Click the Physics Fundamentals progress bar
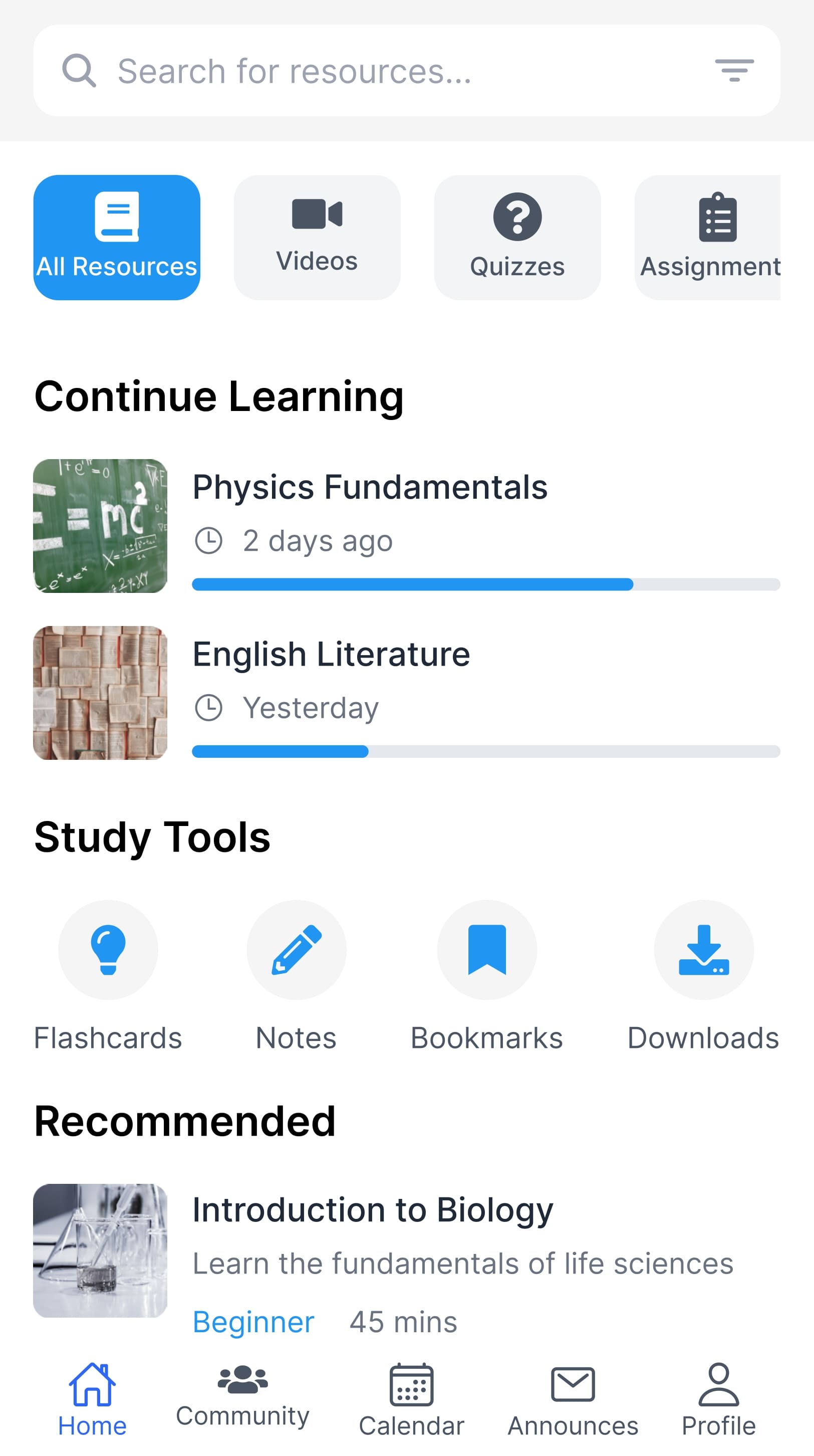The image size is (814, 1456). (486, 584)
